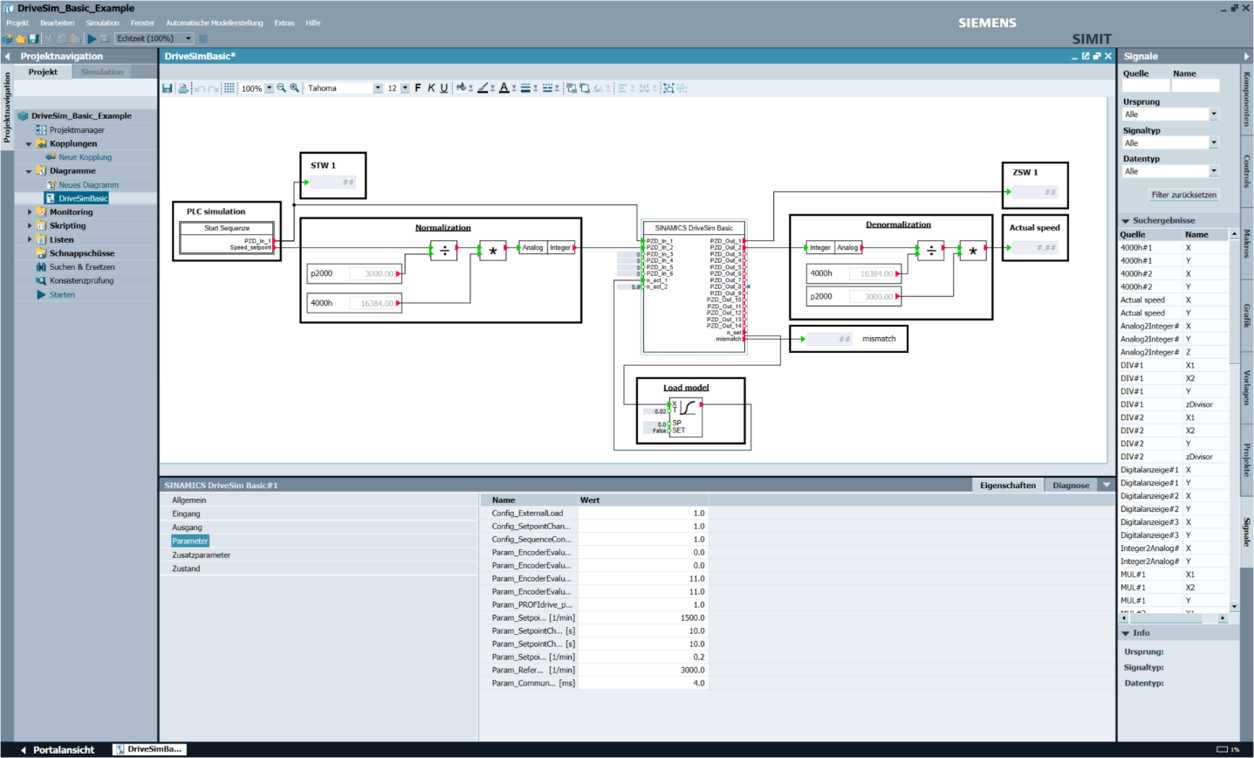Image resolution: width=1254 pixels, height=758 pixels.
Task: Print the diagram using the printer icon
Action: click(x=183, y=88)
